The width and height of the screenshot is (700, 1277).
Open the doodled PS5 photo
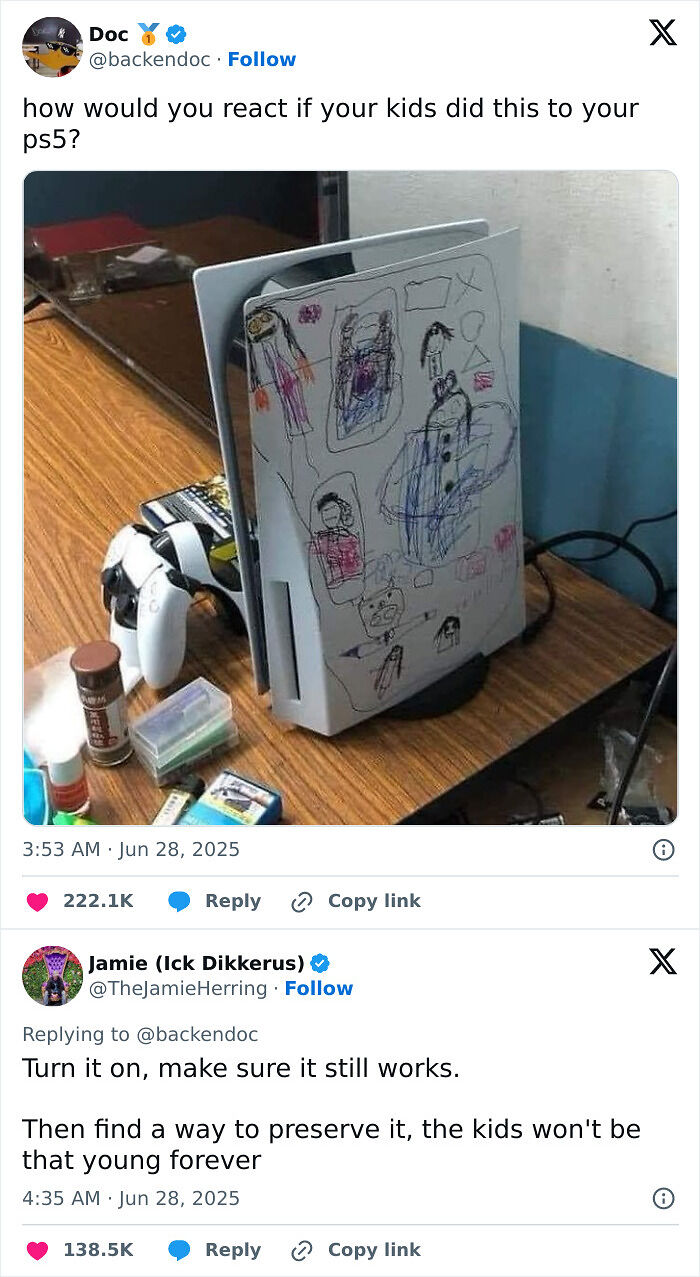click(x=350, y=498)
